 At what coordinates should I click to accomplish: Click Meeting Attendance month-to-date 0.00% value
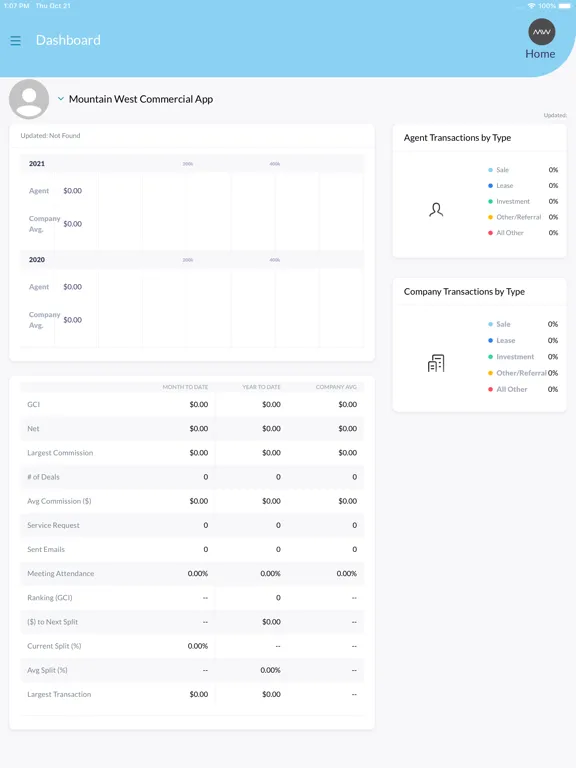tap(198, 574)
